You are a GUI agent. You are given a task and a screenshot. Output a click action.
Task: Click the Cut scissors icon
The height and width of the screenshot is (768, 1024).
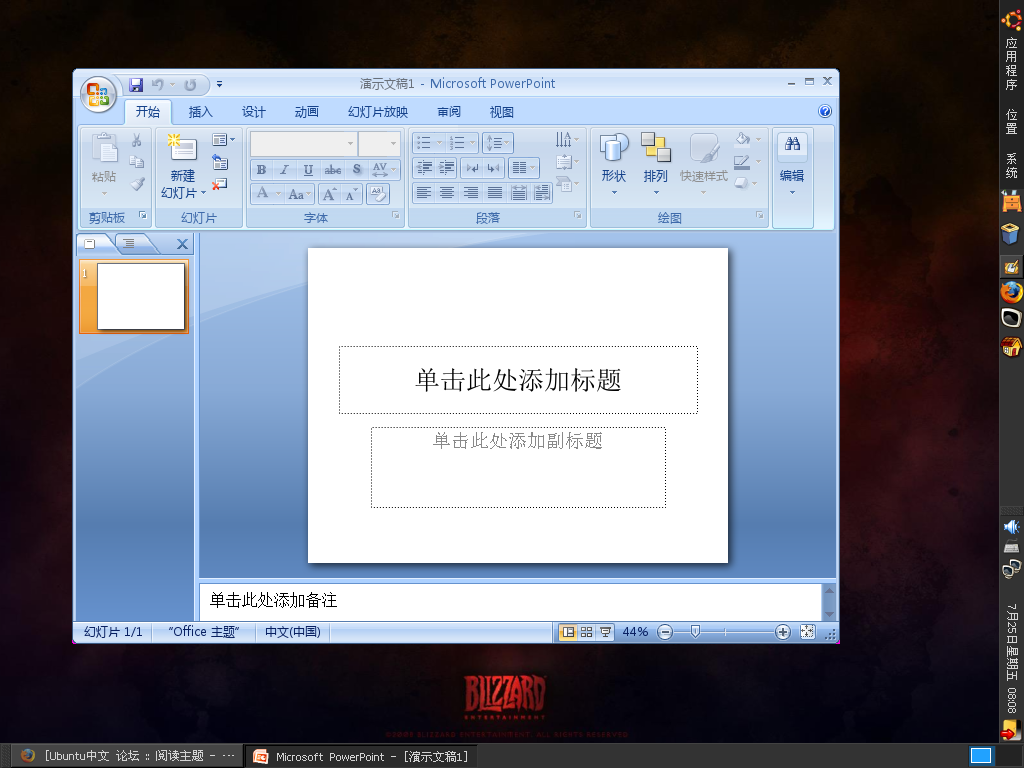(136, 140)
